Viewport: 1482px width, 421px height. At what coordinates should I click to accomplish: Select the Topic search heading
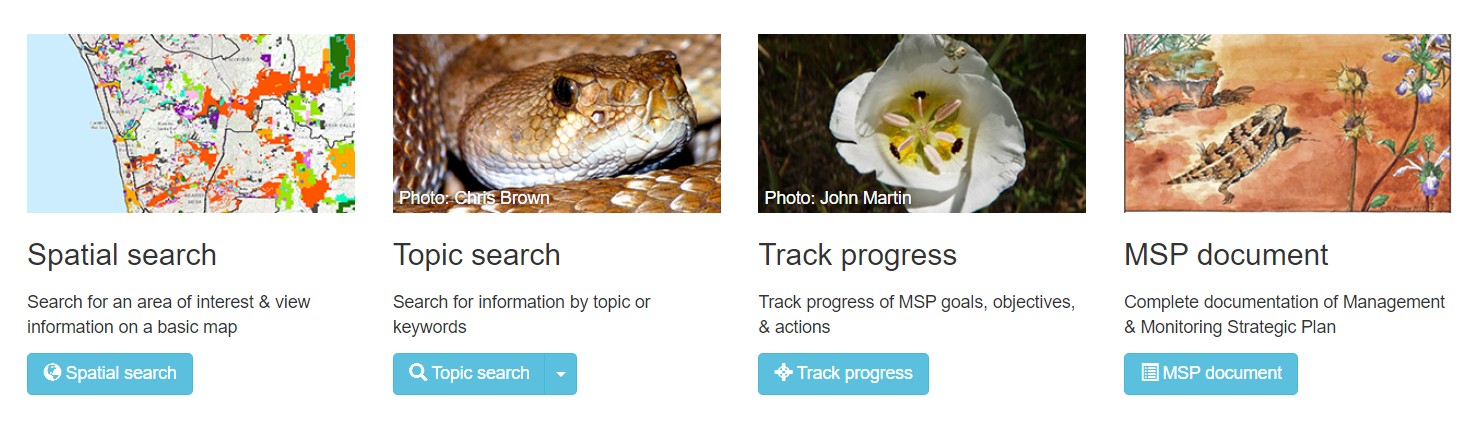coord(477,255)
